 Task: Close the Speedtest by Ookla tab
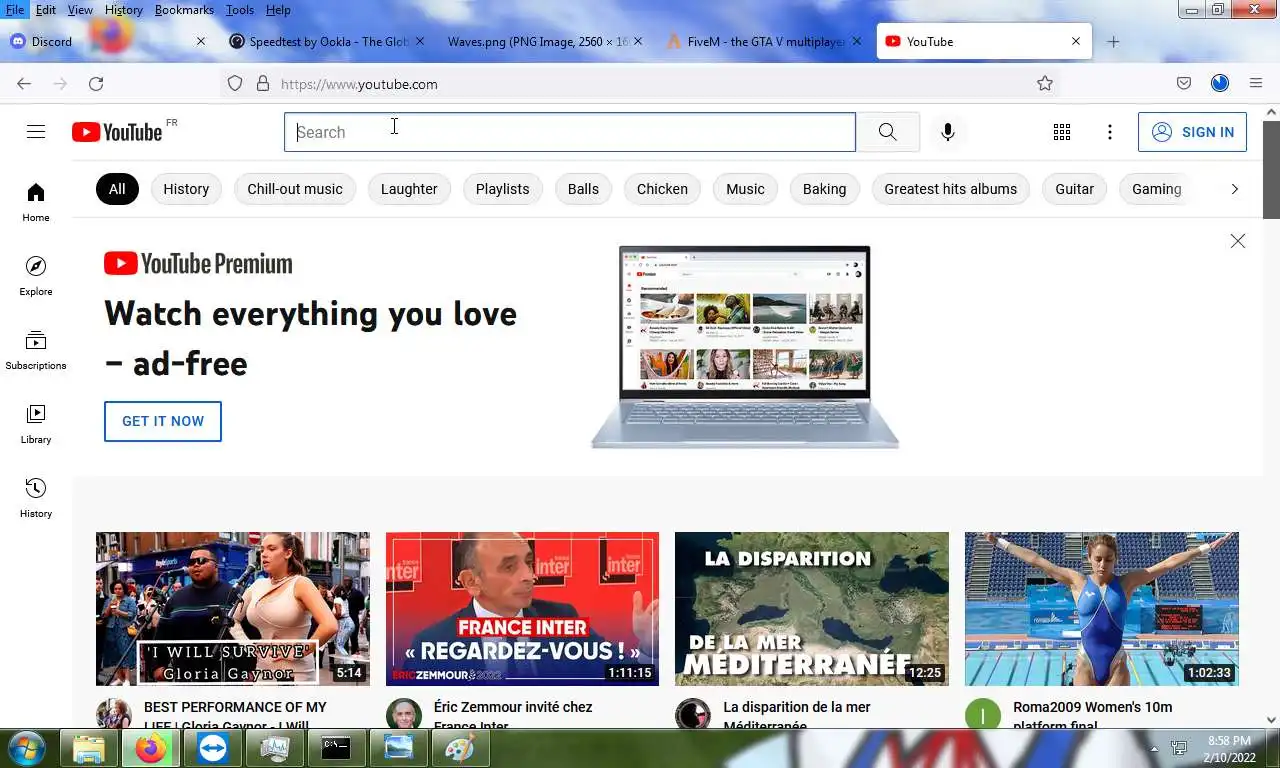tap(420, 42)
